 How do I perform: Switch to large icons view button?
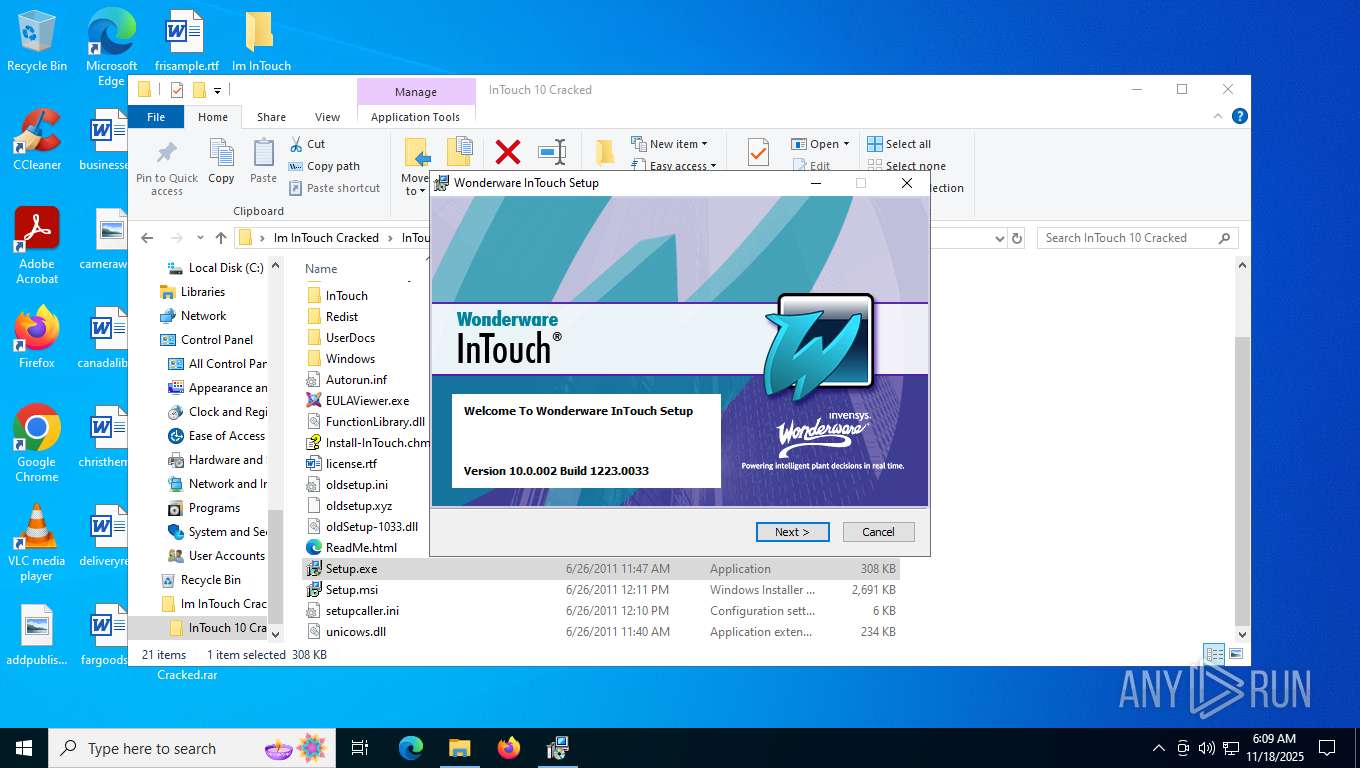[1236, 654]
